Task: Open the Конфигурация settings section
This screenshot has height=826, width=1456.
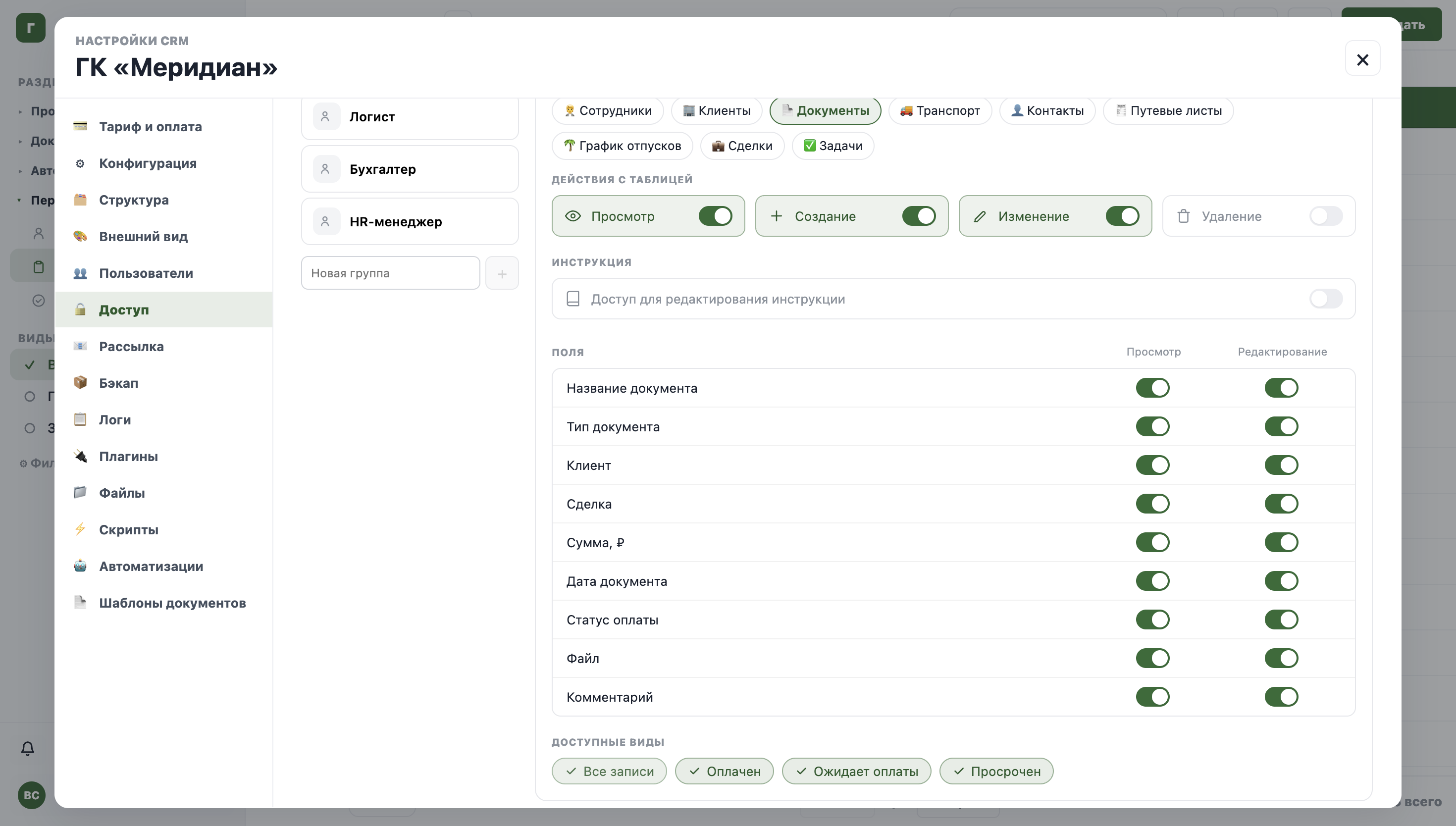Action: pyautogui.click(x=164, y=163)
